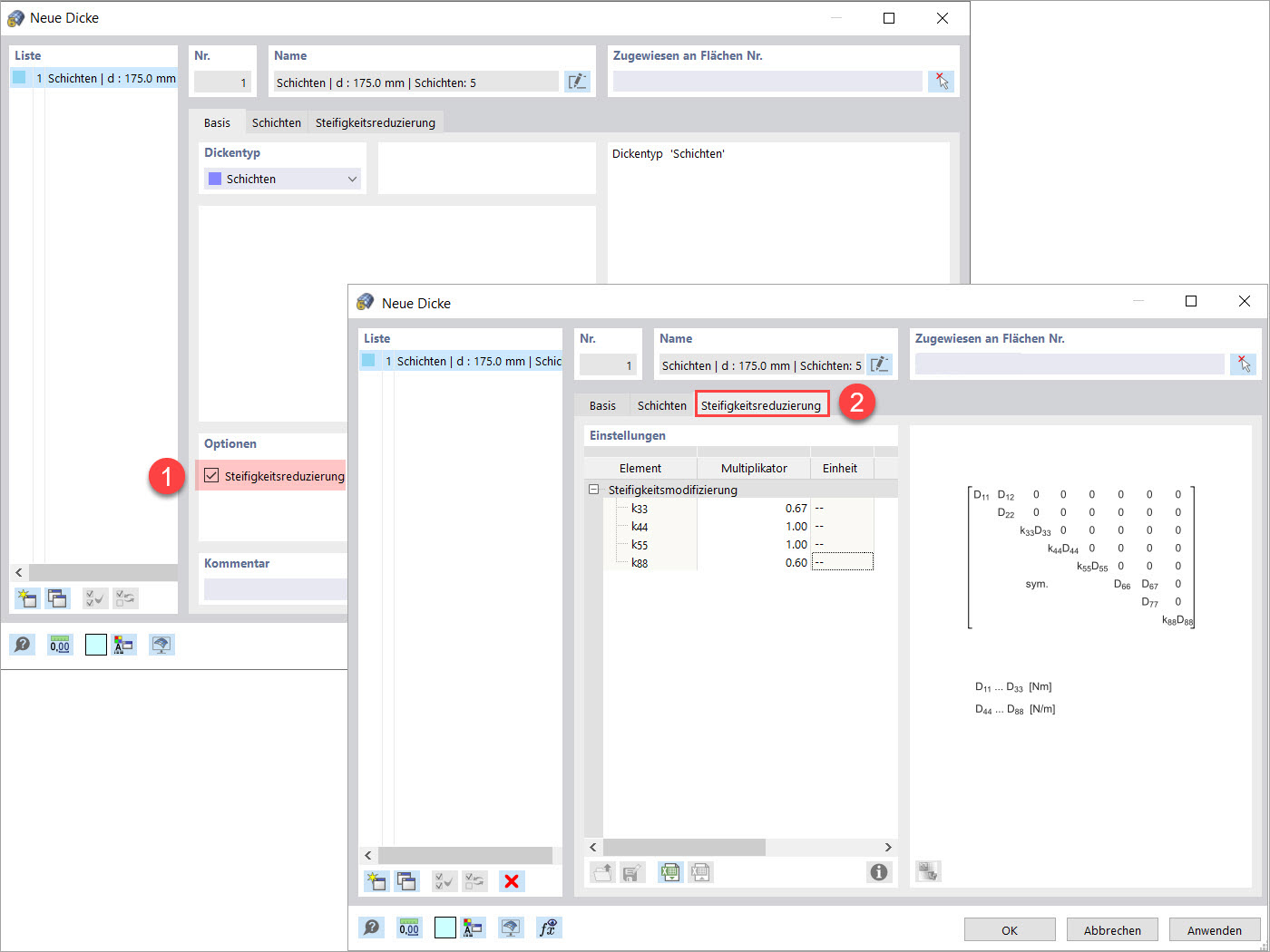
Task: Open units 0.00 icon in back window footer
Action: [60, 645]
